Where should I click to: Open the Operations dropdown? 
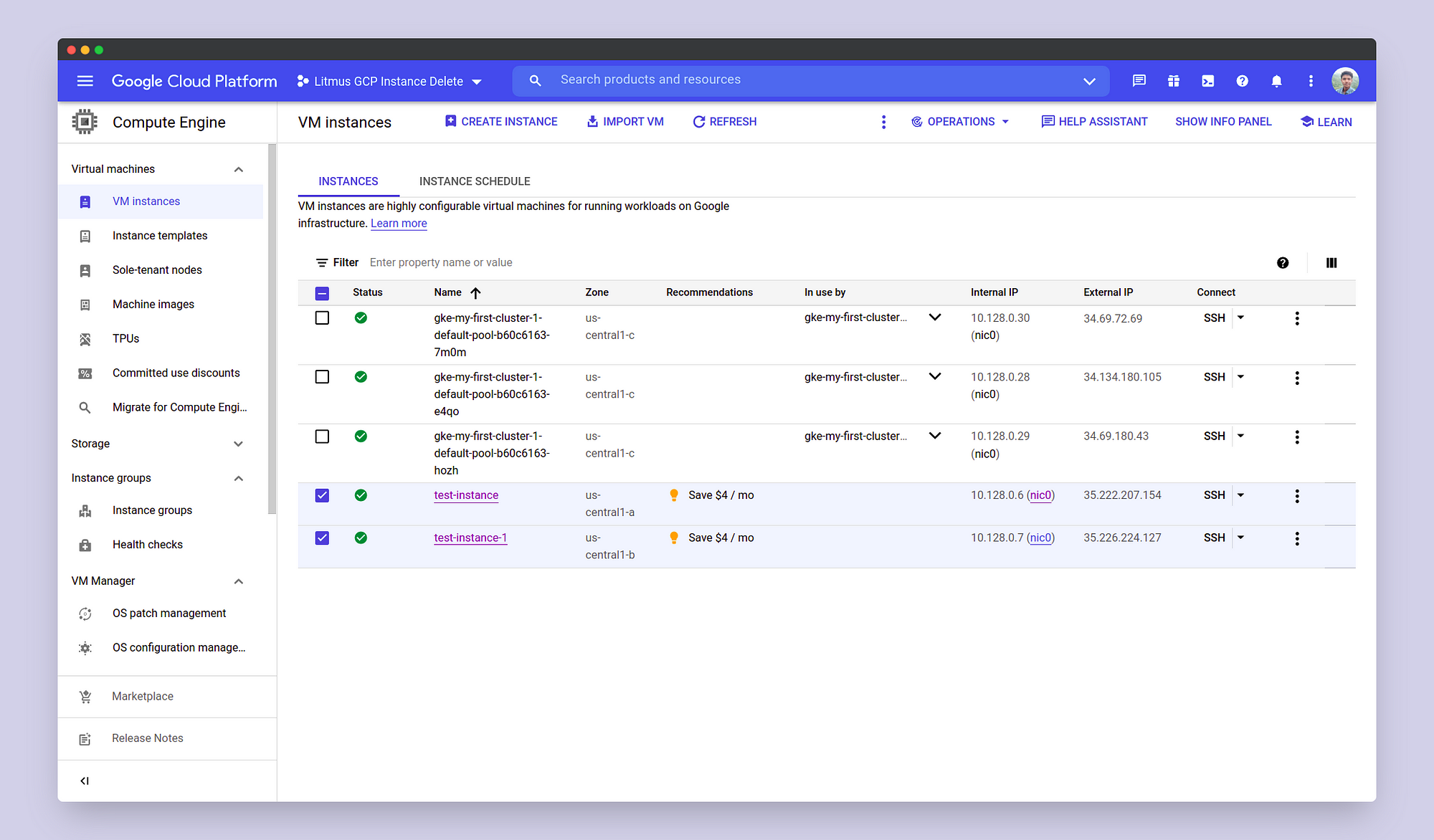(960, 122)
